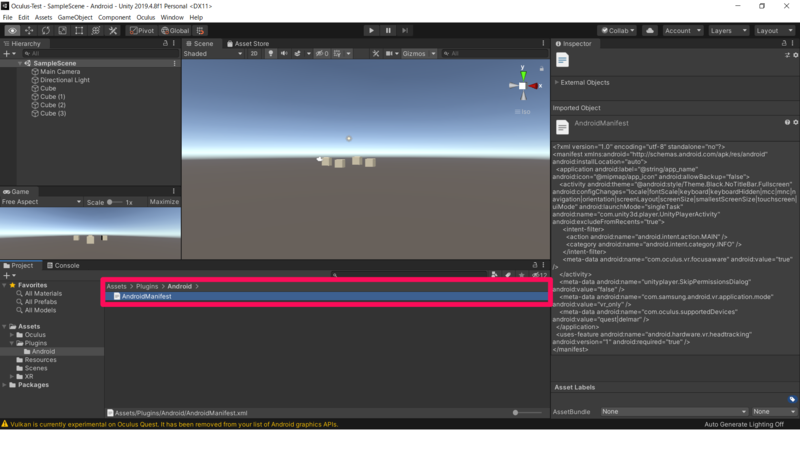
Task: Open the Oculus menu
Action: click(x=145, y=17)
